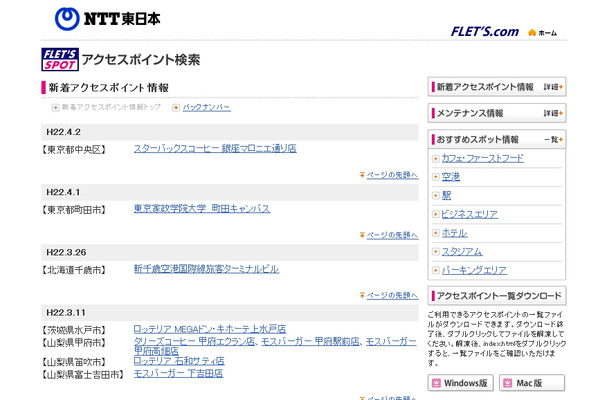
Task: Click the NTT East Japan logo
Action: click(108, 19)
